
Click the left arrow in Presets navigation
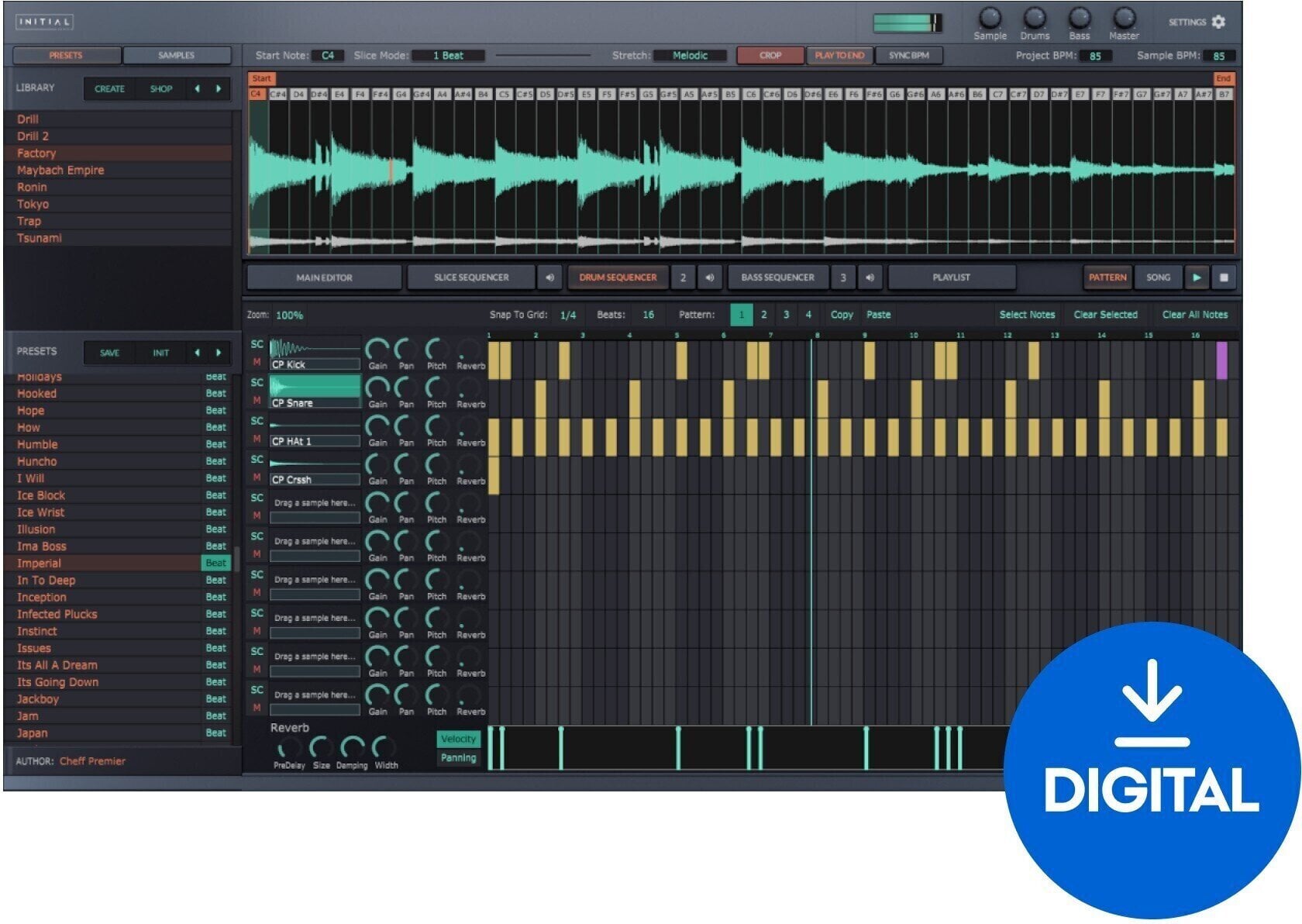click(196, 353)
